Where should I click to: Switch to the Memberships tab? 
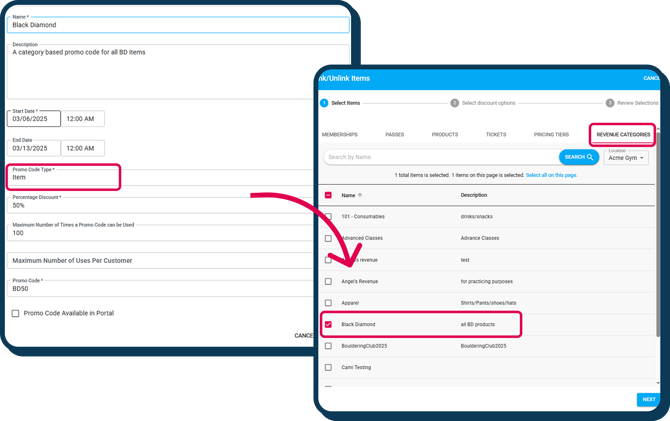pos(340,134)
